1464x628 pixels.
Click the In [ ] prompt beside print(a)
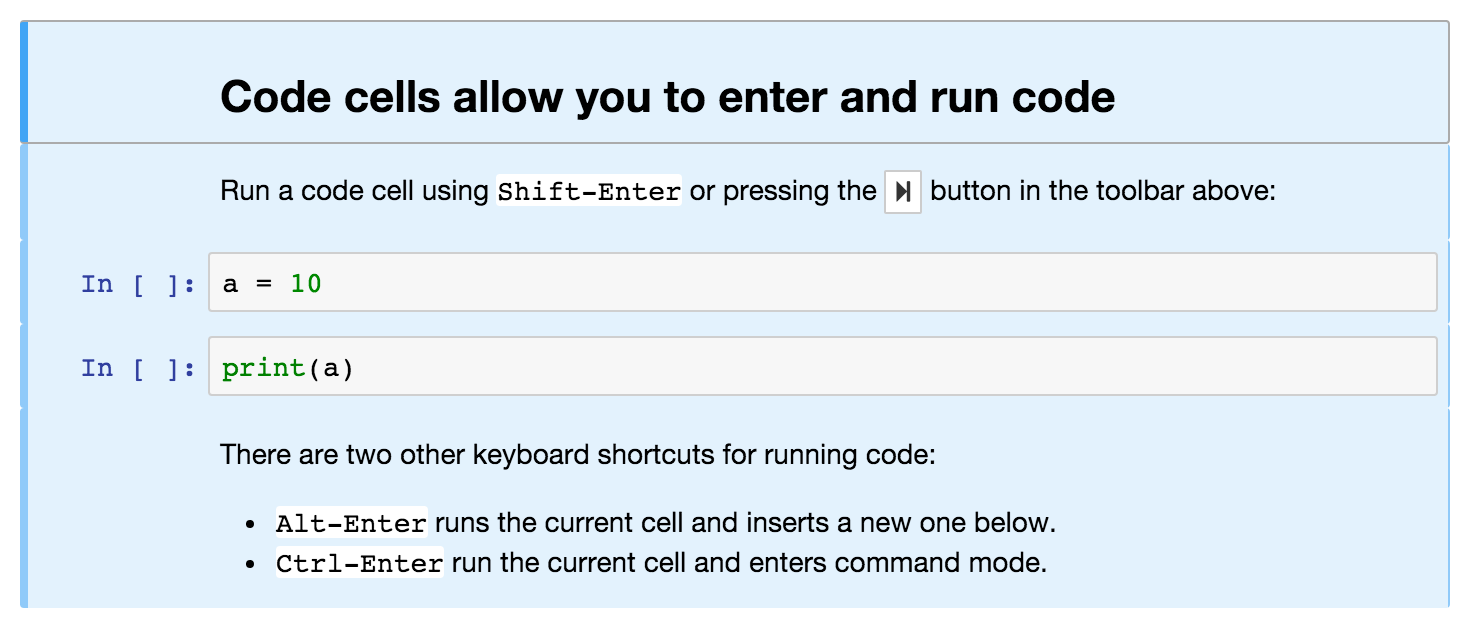point(138,368)
